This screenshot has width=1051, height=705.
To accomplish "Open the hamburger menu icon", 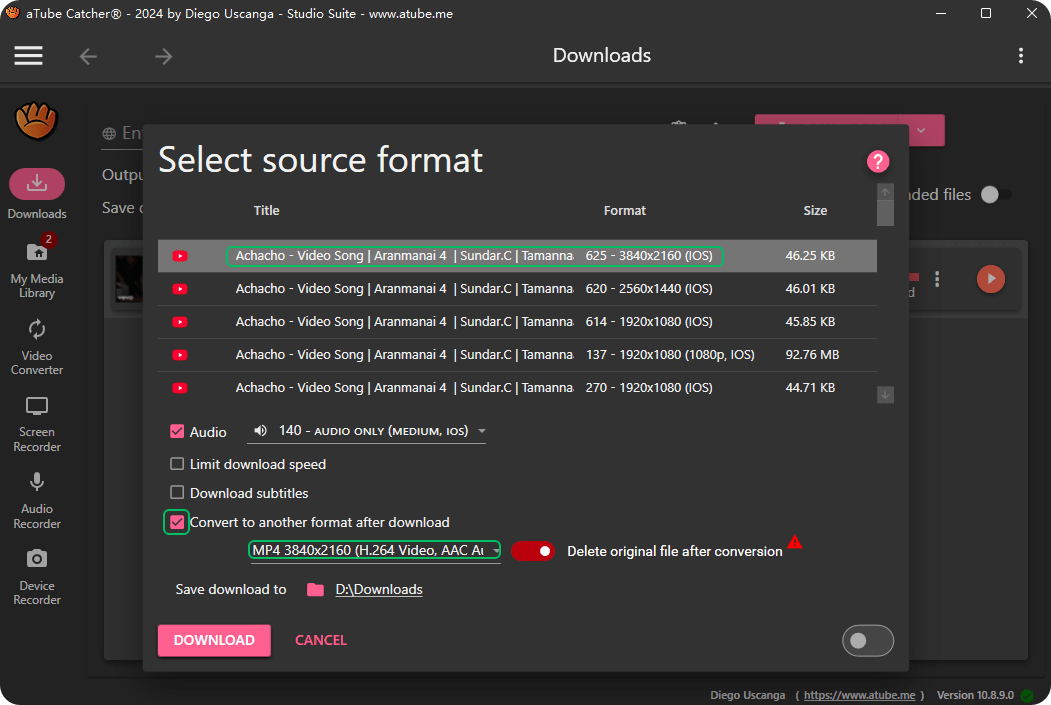I will (29, 56).
